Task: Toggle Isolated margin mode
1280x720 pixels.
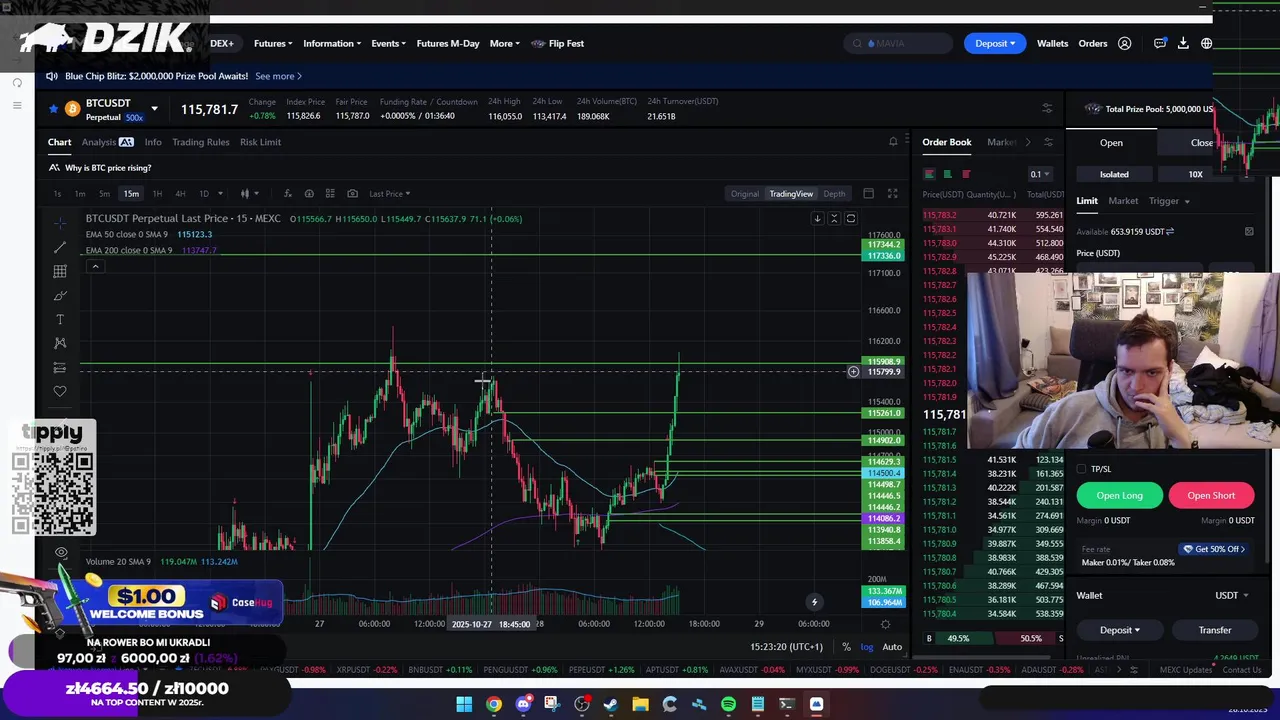Action: (x=1114, y=174)
